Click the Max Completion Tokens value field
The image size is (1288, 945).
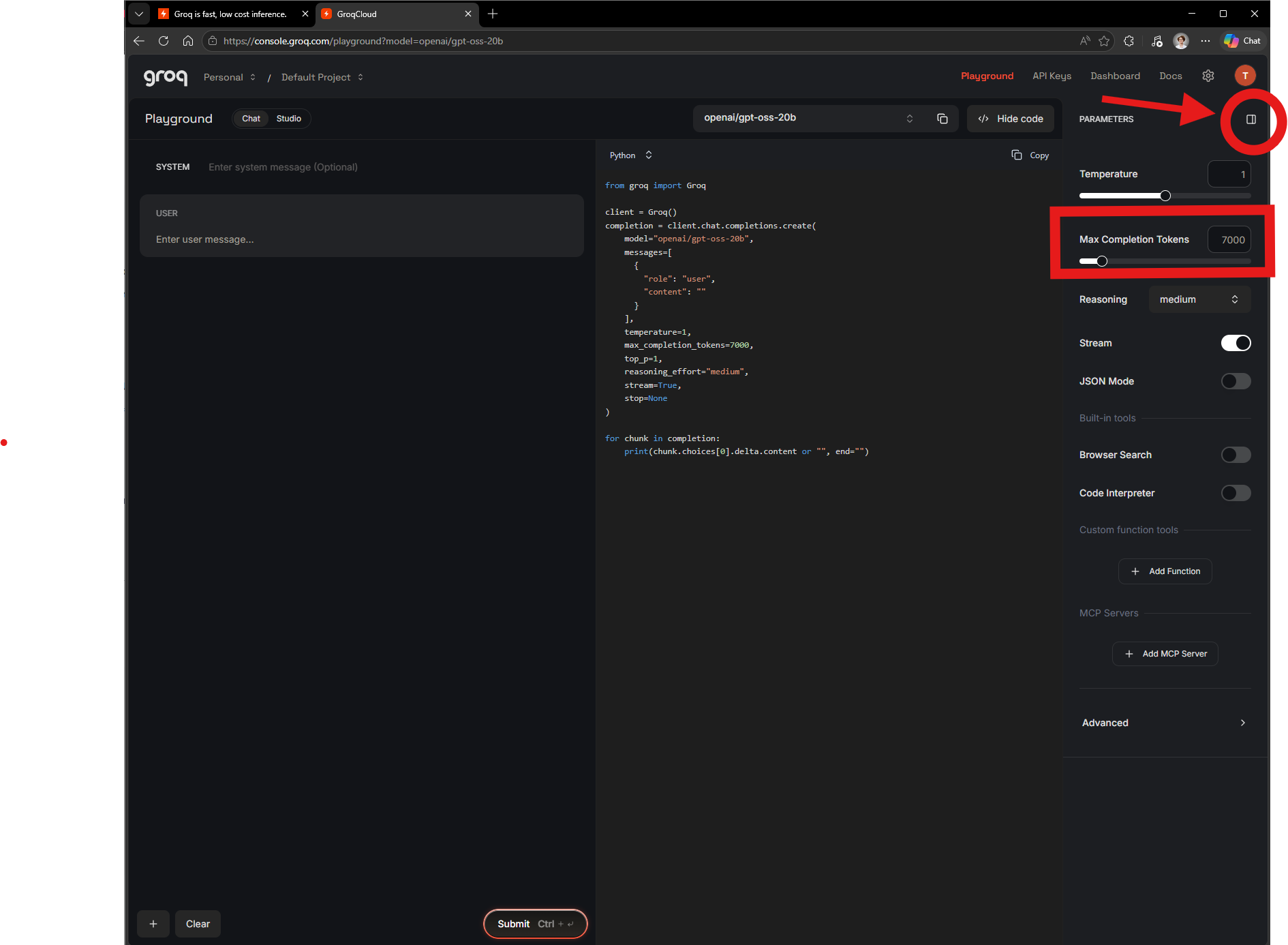coord(1229,239)
